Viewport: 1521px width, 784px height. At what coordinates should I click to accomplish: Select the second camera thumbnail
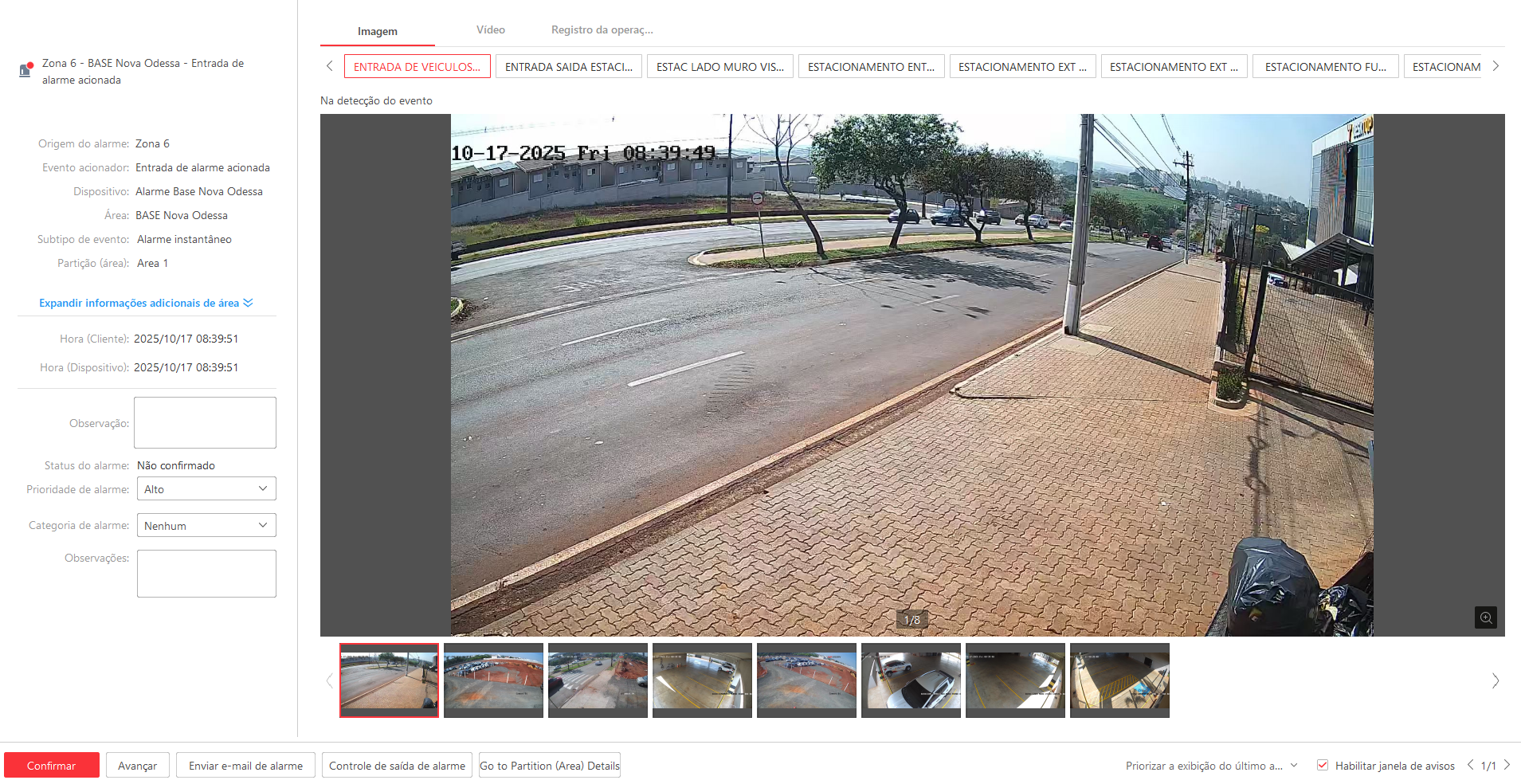(493, 680)
